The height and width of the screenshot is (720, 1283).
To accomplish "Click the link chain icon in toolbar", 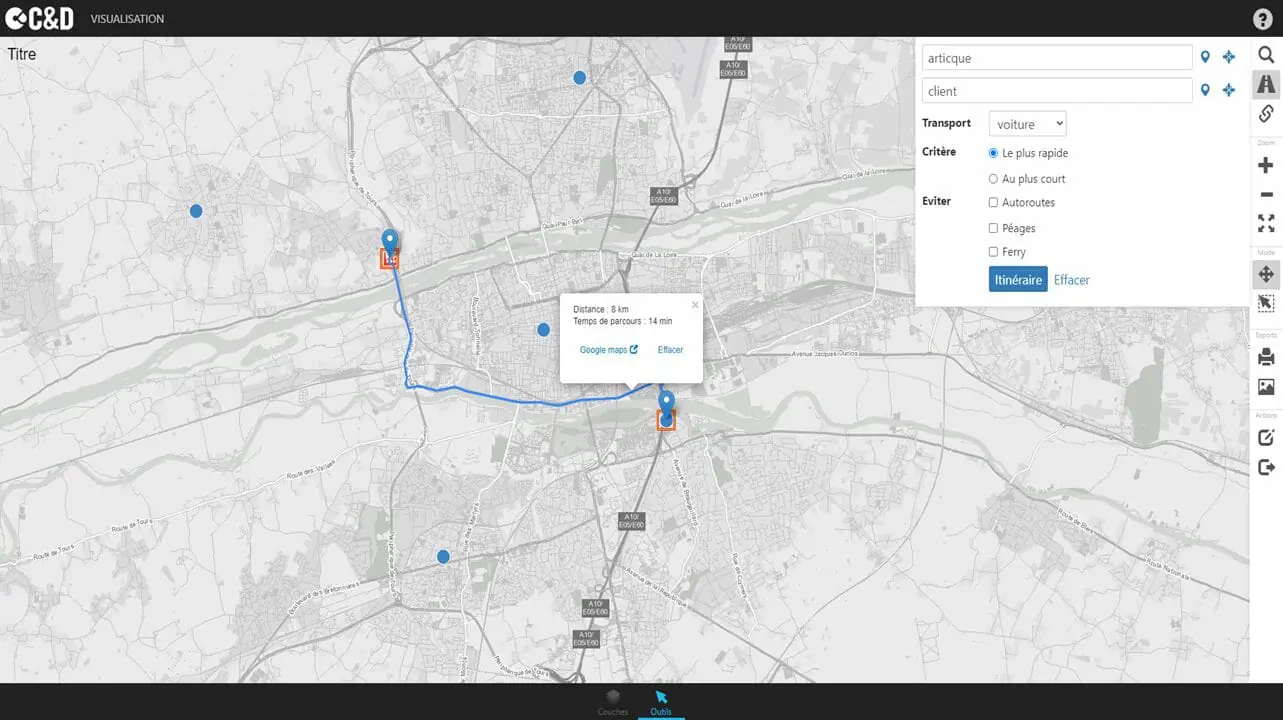I will tap(1266, 113).
